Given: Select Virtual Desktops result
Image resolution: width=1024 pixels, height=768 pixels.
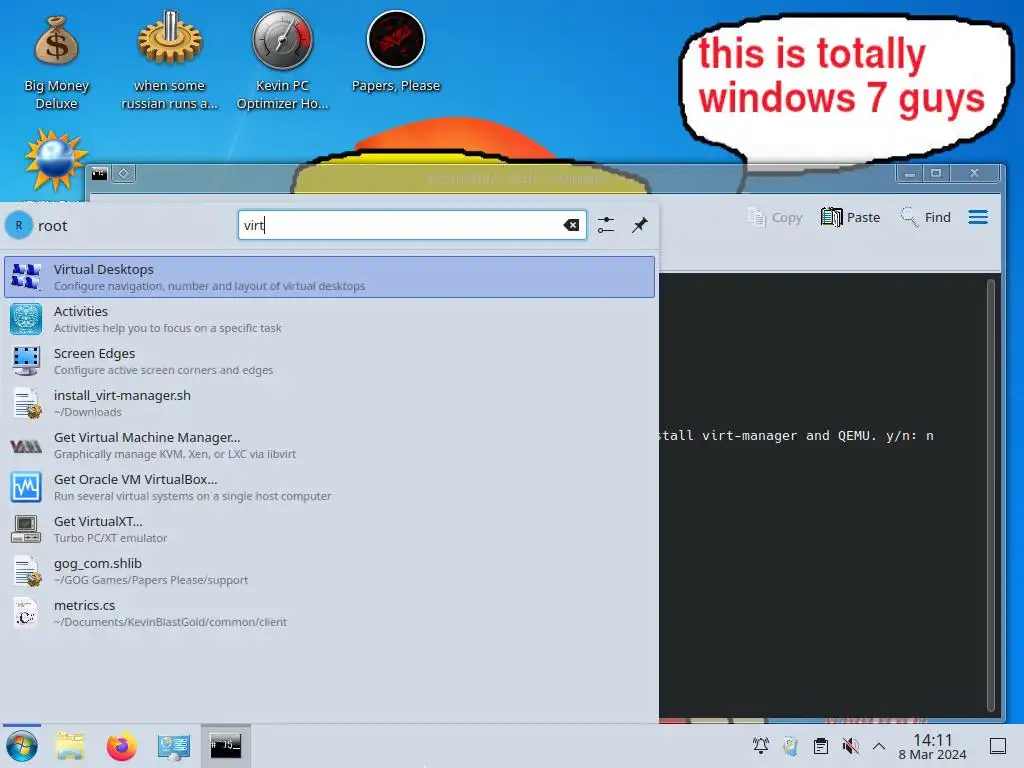Looking at the screenshot, I should (329, 277).
